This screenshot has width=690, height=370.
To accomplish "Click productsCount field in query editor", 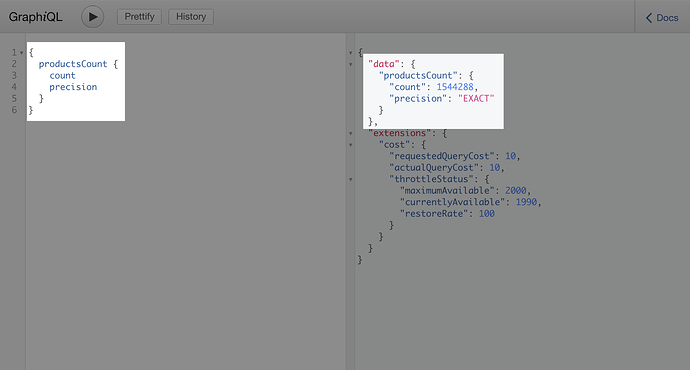I will click(73, 64).
